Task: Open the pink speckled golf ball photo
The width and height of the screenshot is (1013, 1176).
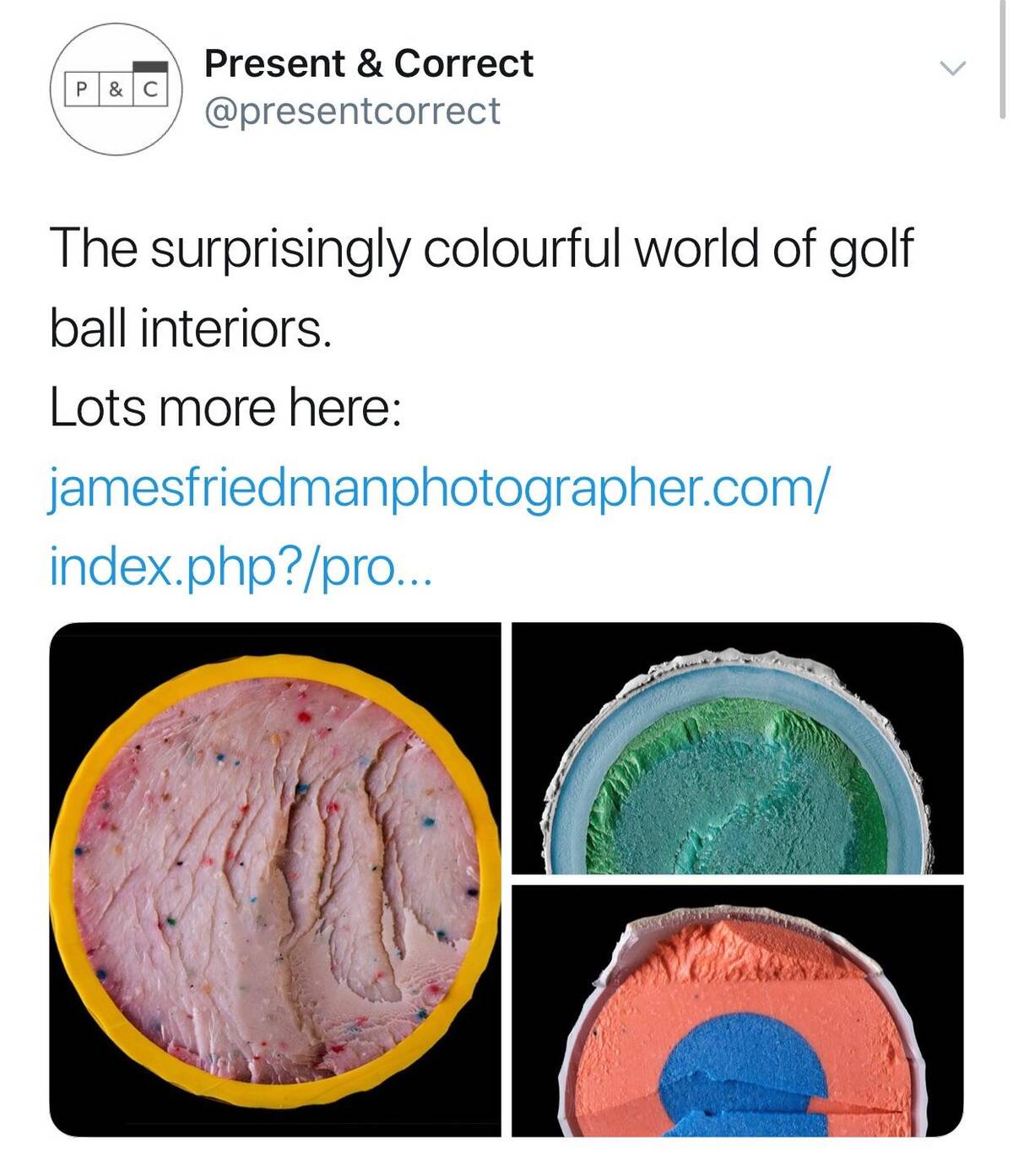Action: coord(274,878)
